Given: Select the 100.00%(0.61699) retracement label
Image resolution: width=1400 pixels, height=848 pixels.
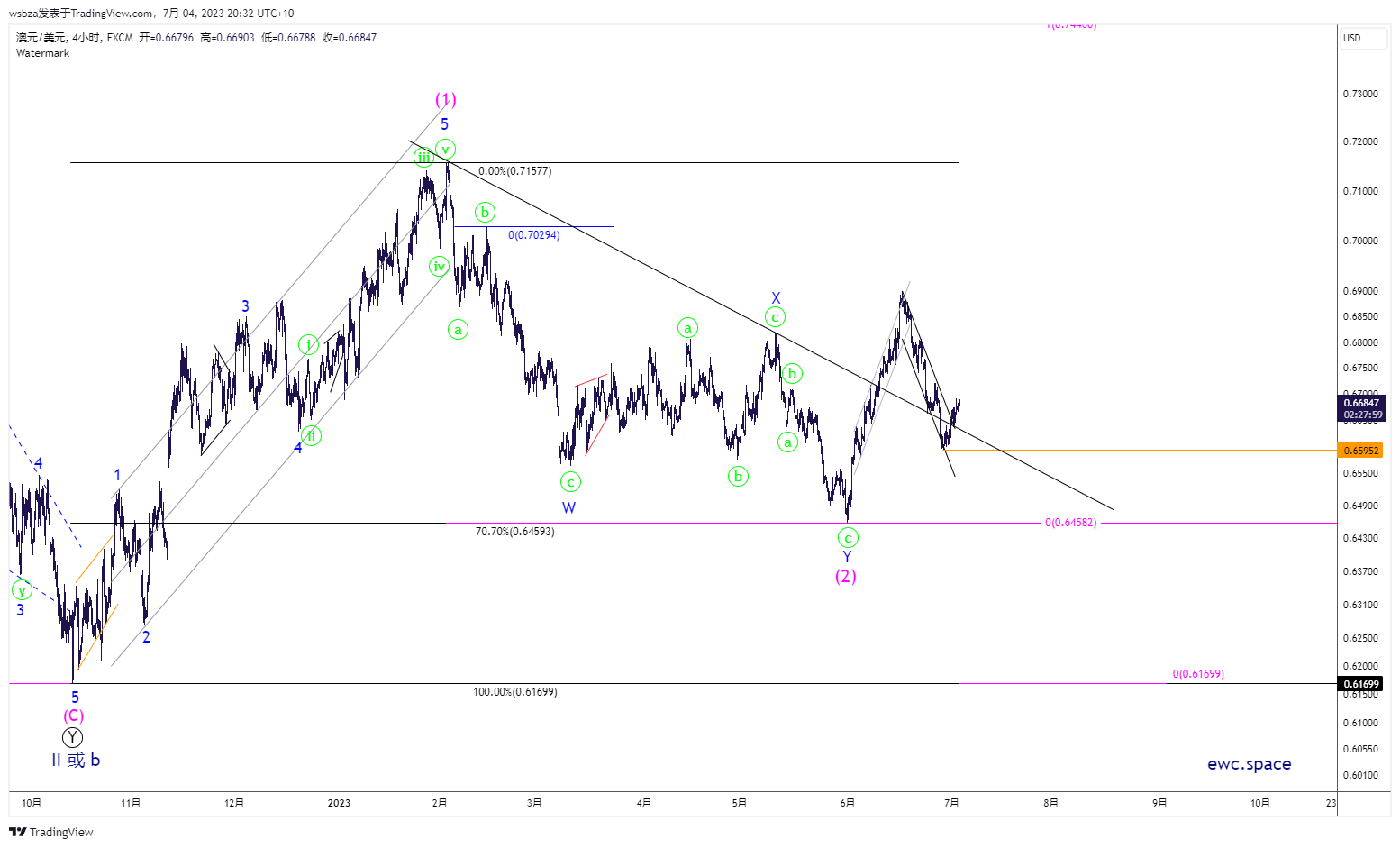Looking at the screenshot, I should pyautogui.click(x=515, y=692).
